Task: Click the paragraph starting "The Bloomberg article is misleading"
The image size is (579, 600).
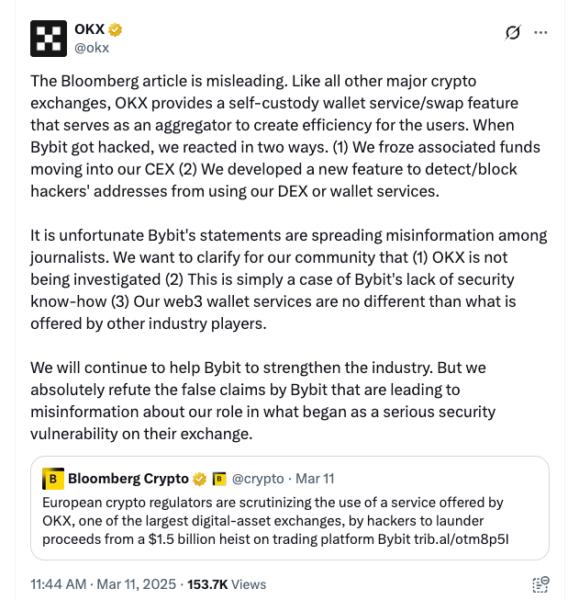Action: 285,136
